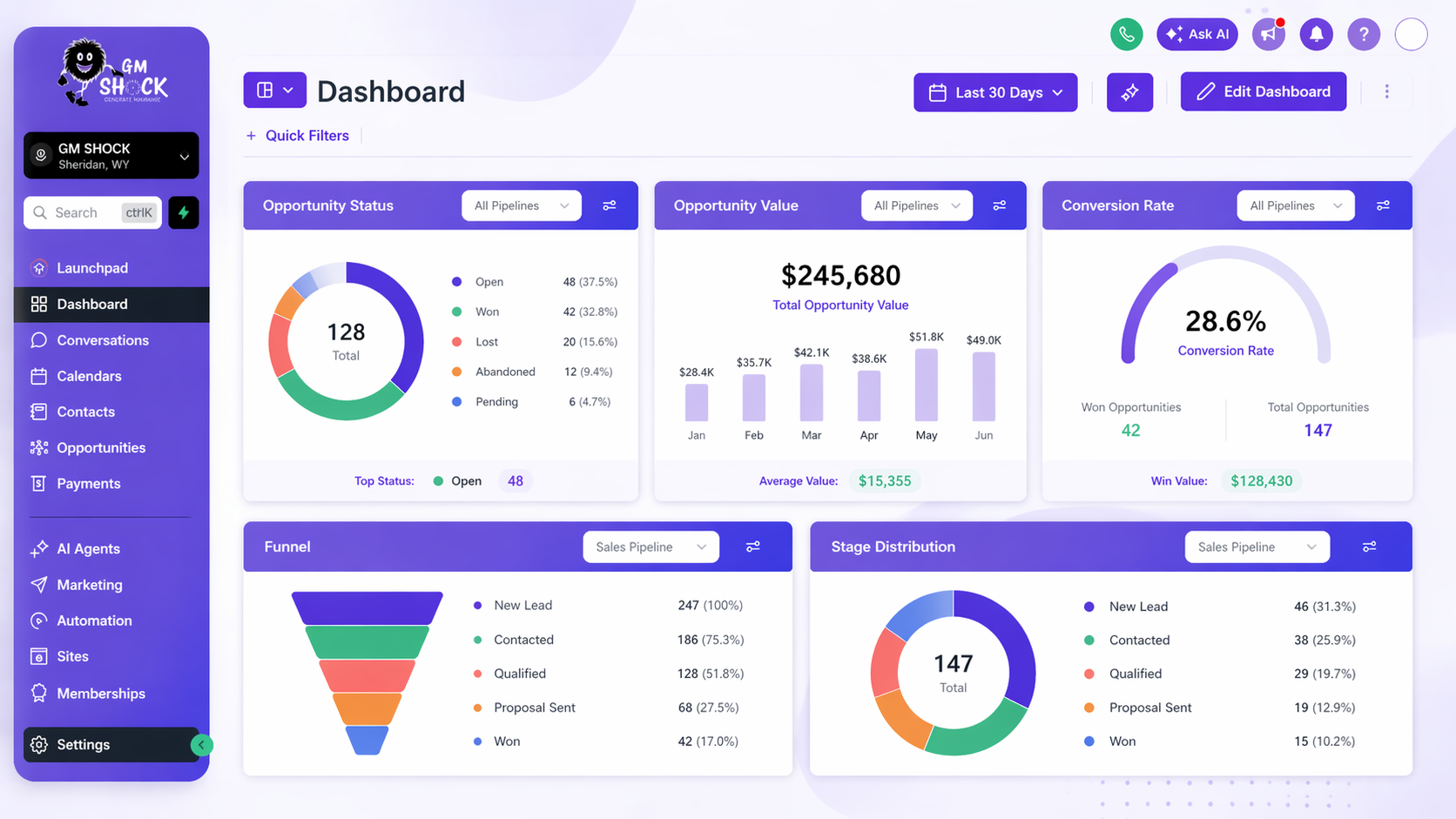
Task: Open AI Agents in sidebar
Action: tap(111, 548)
